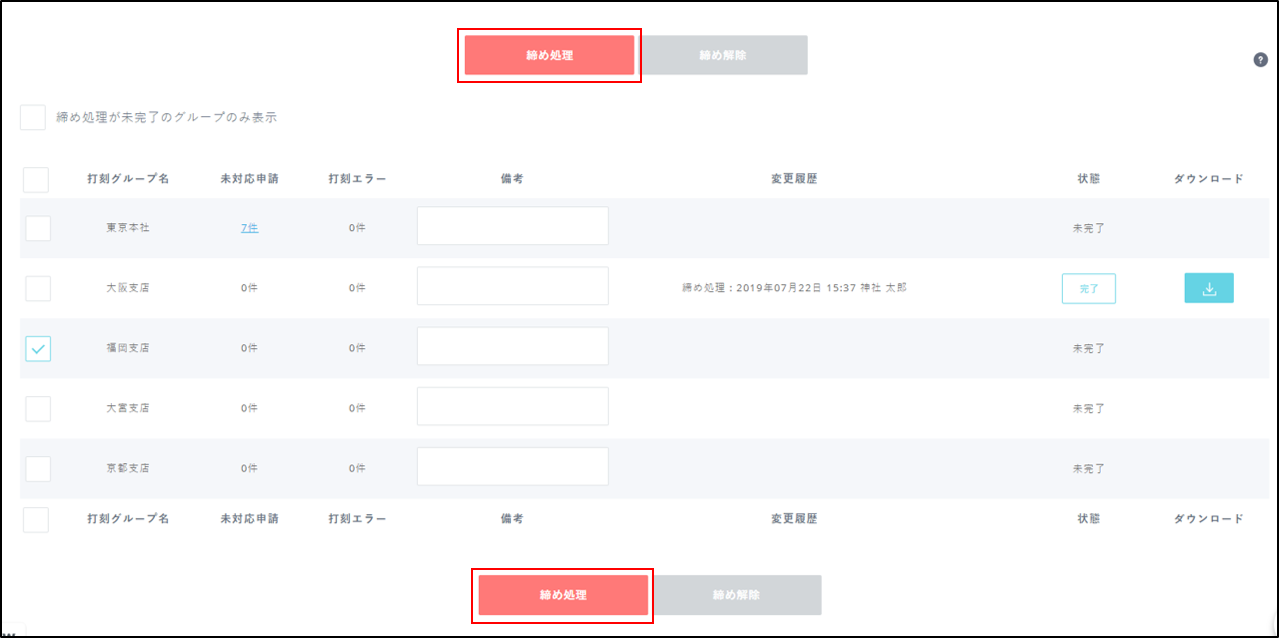Click the top 締め処理 button
Screen dimensions: 1279x638
pos(549,55)
